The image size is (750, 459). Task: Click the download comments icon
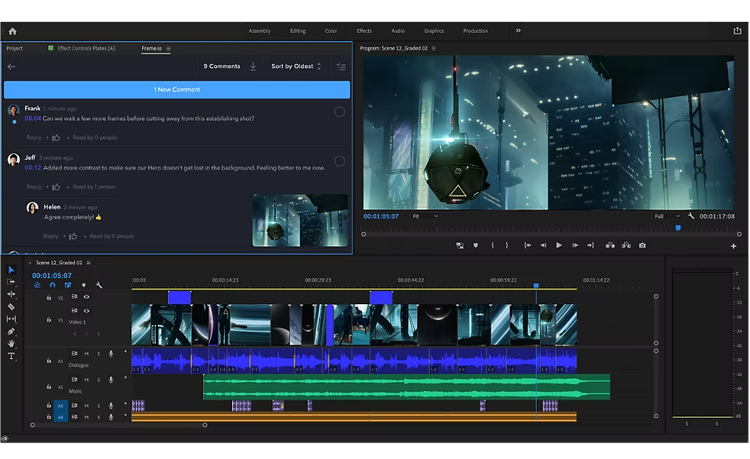point(253,66)
